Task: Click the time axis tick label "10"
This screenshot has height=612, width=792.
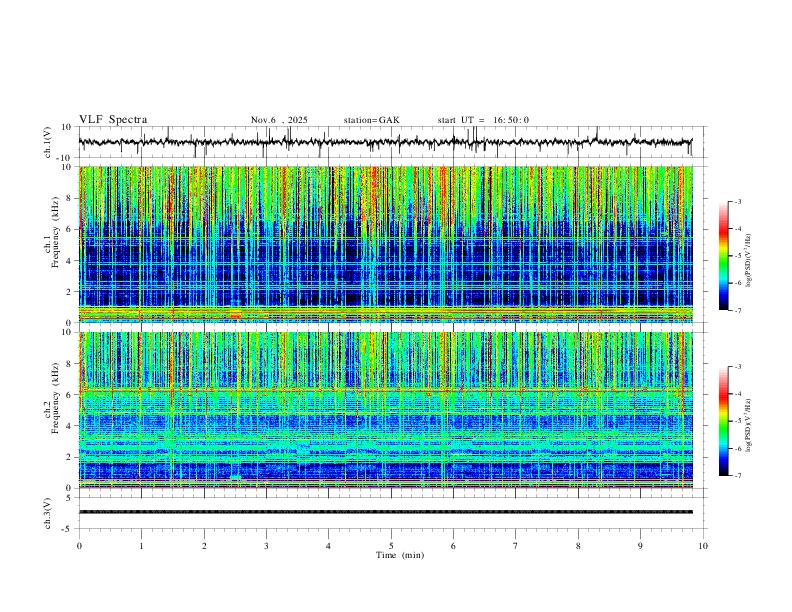Action: (703, 546)
